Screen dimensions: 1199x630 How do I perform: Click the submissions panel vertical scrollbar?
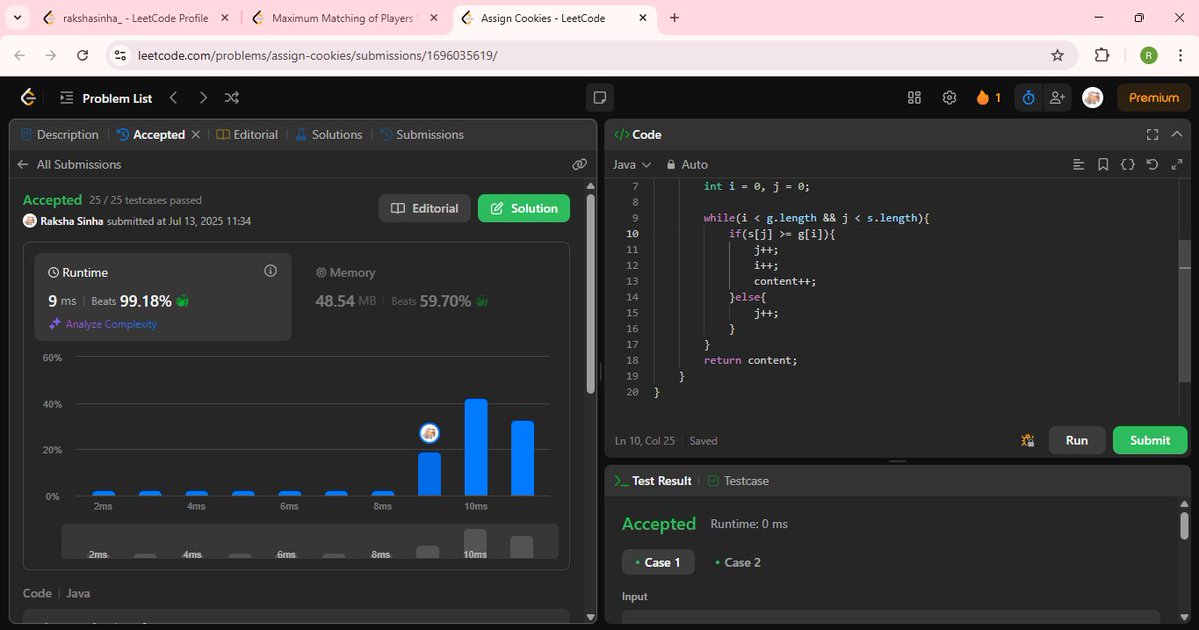click(590, 294)
